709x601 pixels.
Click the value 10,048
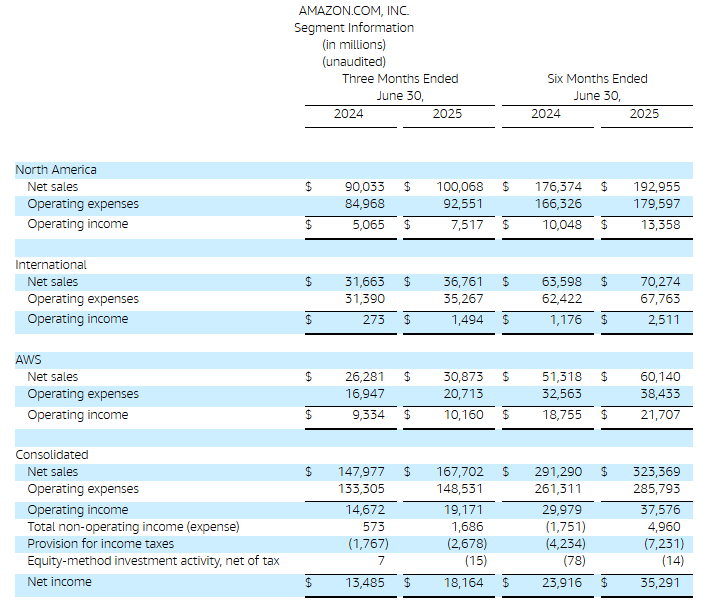(x=562, y=225)
